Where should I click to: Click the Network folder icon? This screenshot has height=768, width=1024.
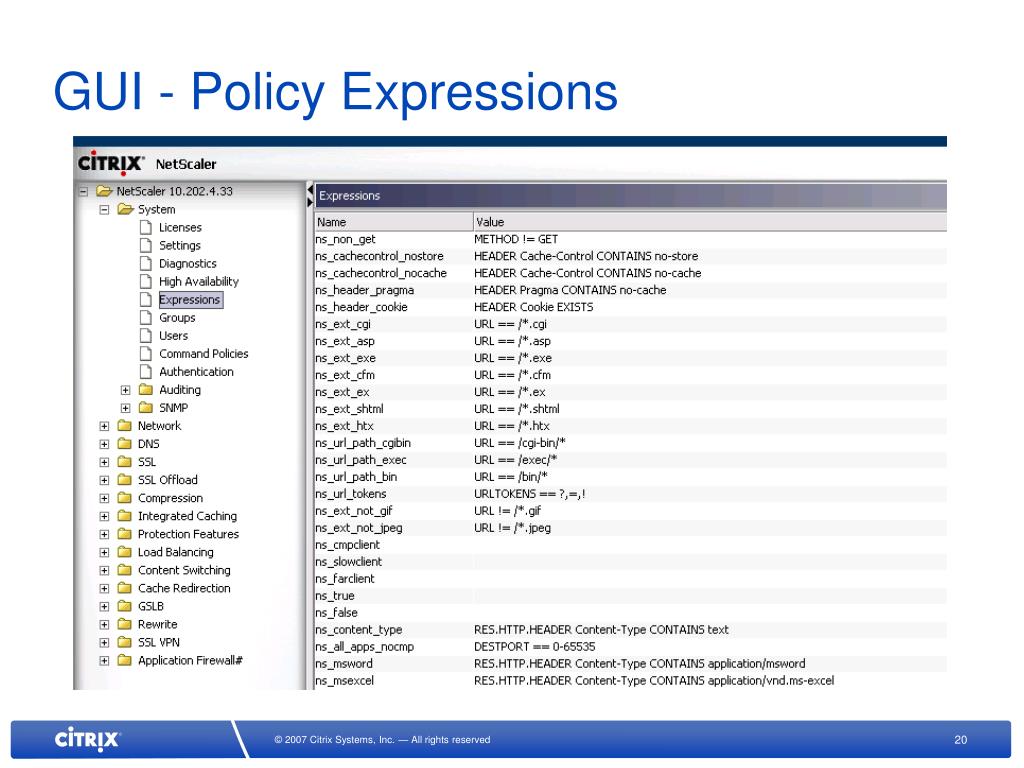pos(125,426)
